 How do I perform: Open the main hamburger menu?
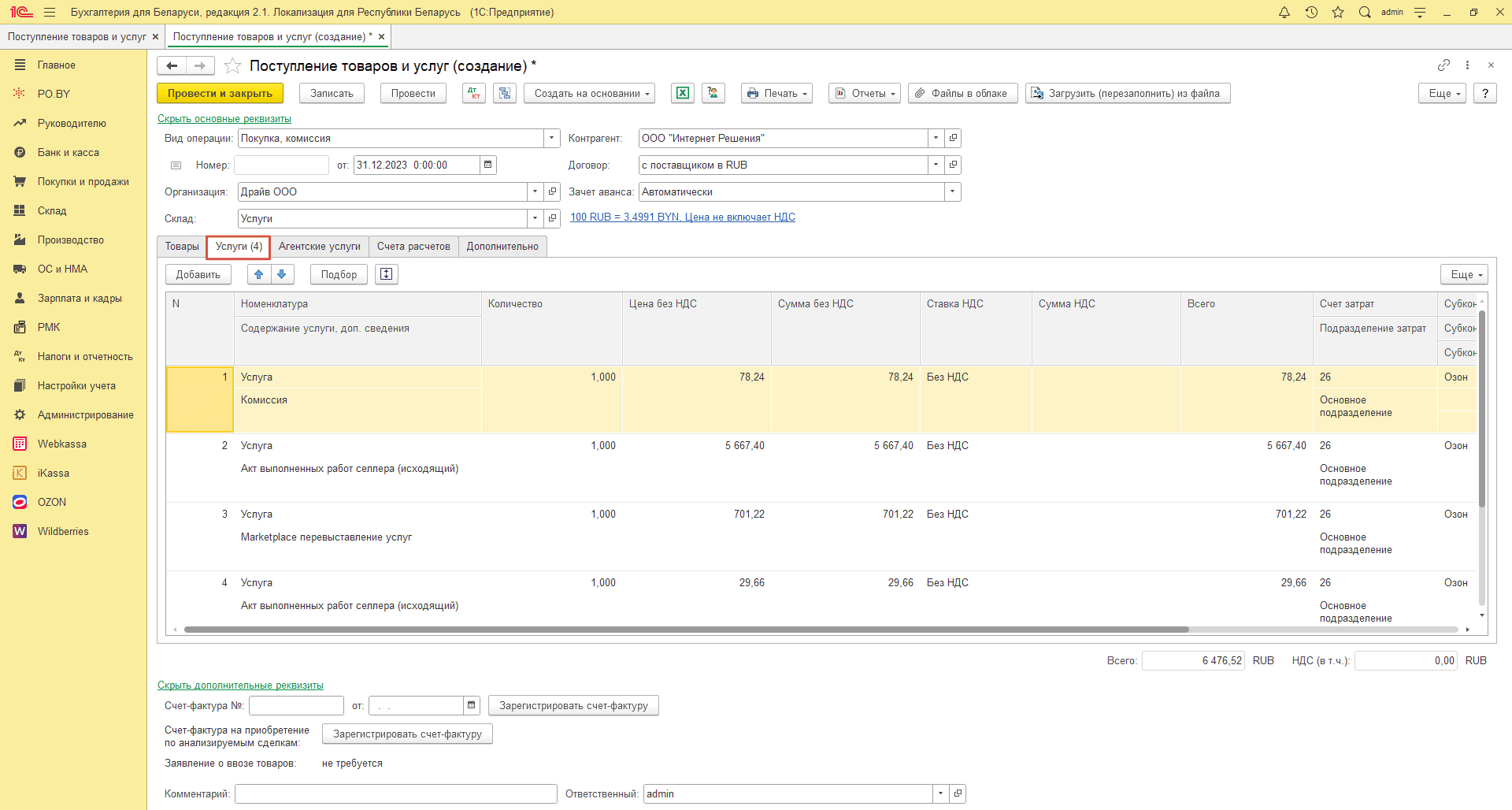point(50,12)
